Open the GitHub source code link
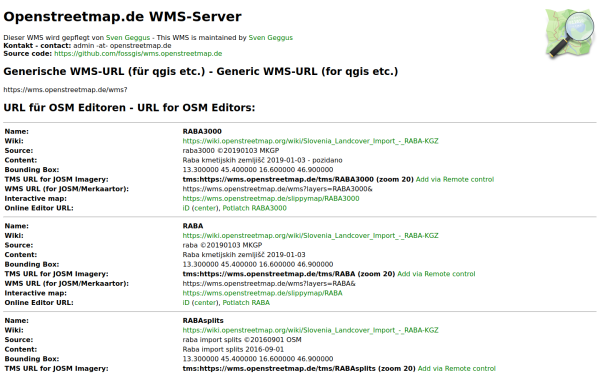Viewport: 600px width, 375px height. 138,54
